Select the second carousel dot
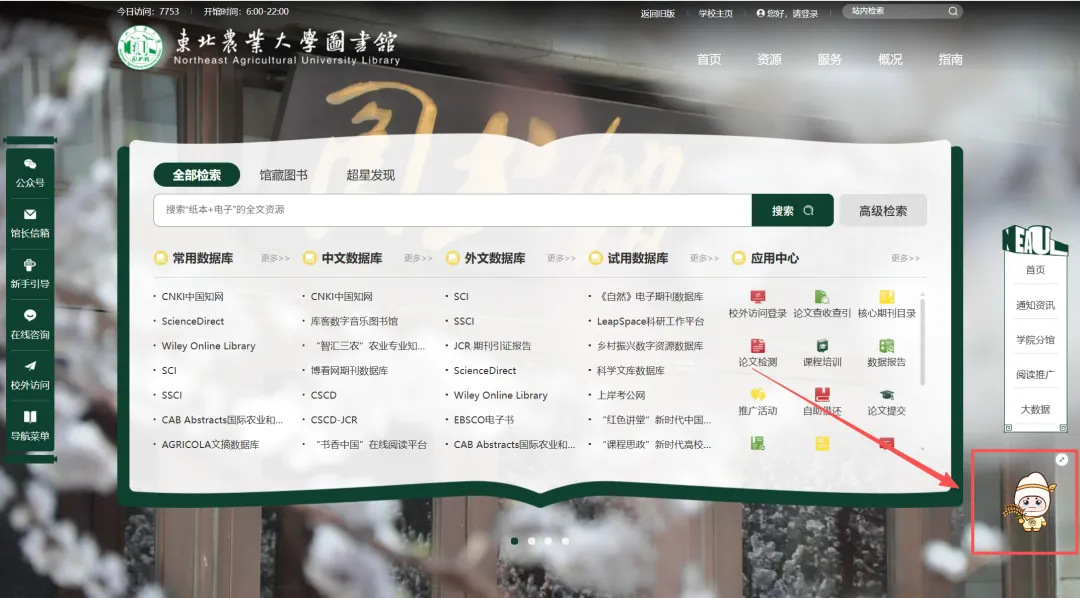The width and height of the screenshot is (1080, 598). pyautogui.click(x=531, y=542)
